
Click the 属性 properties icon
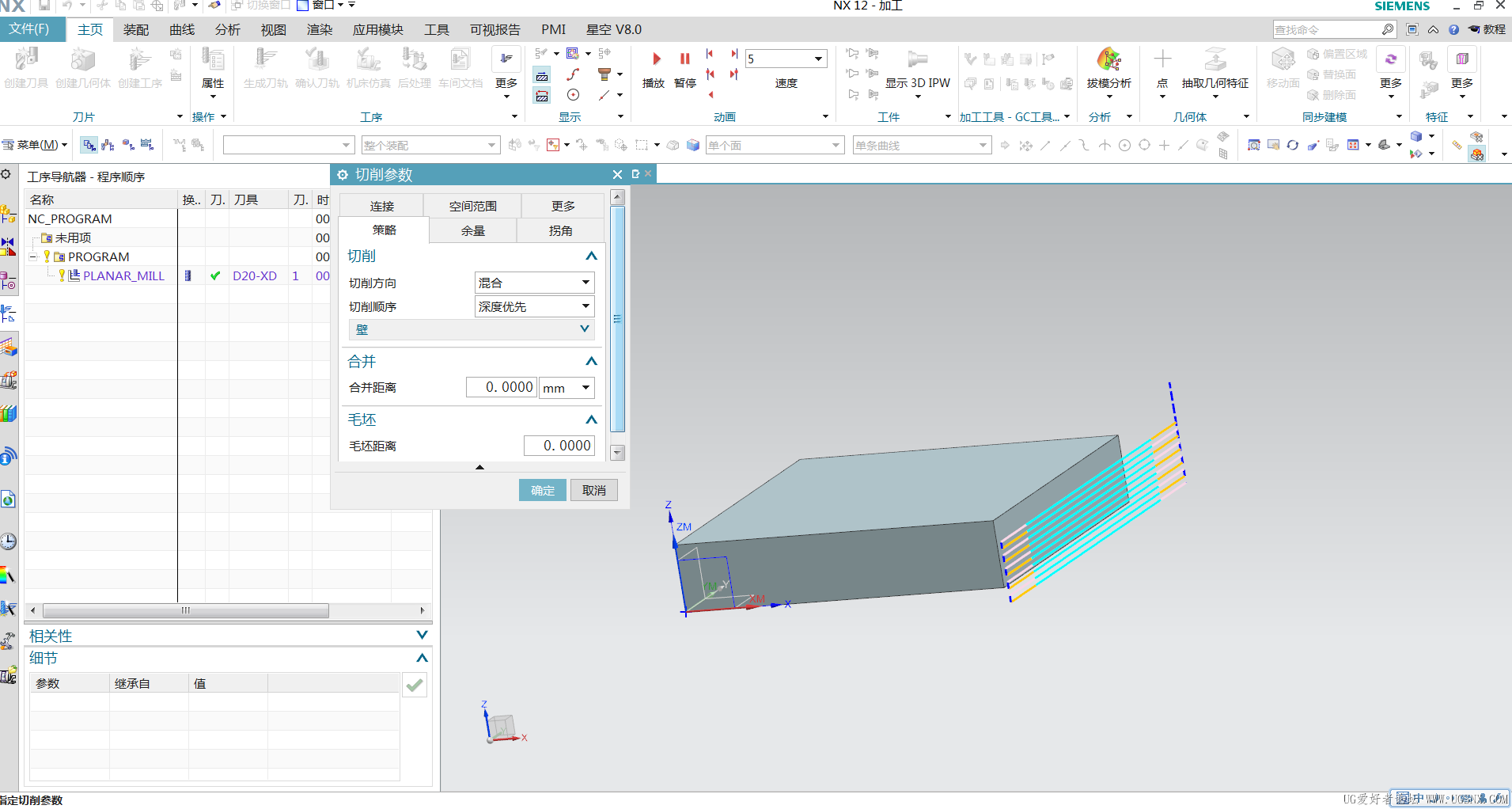coord(213,59)
